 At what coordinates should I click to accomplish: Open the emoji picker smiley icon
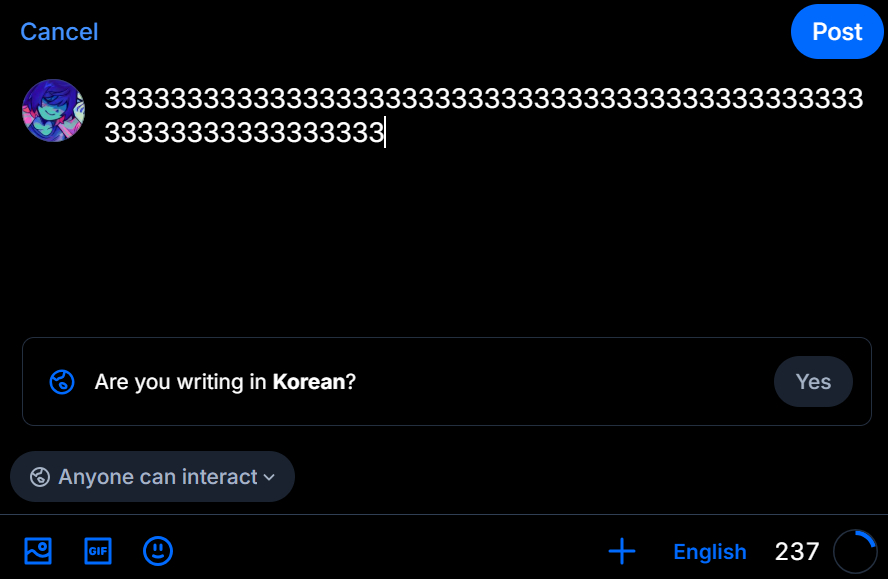(158, 551)
